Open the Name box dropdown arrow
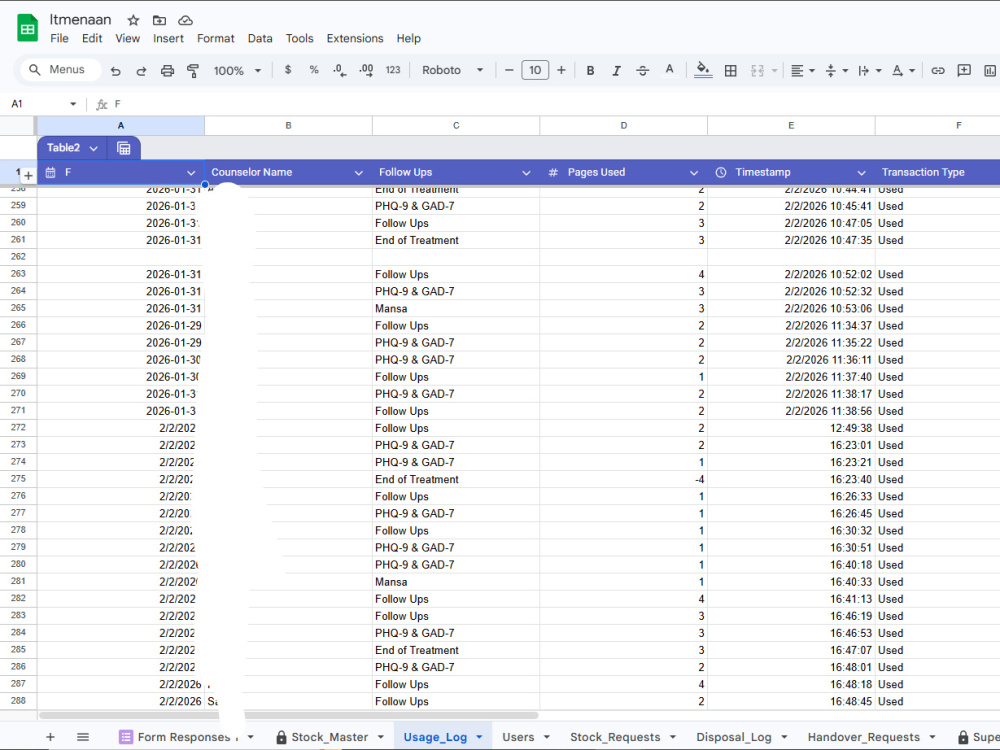1000x750 pixels. [73, 104]
